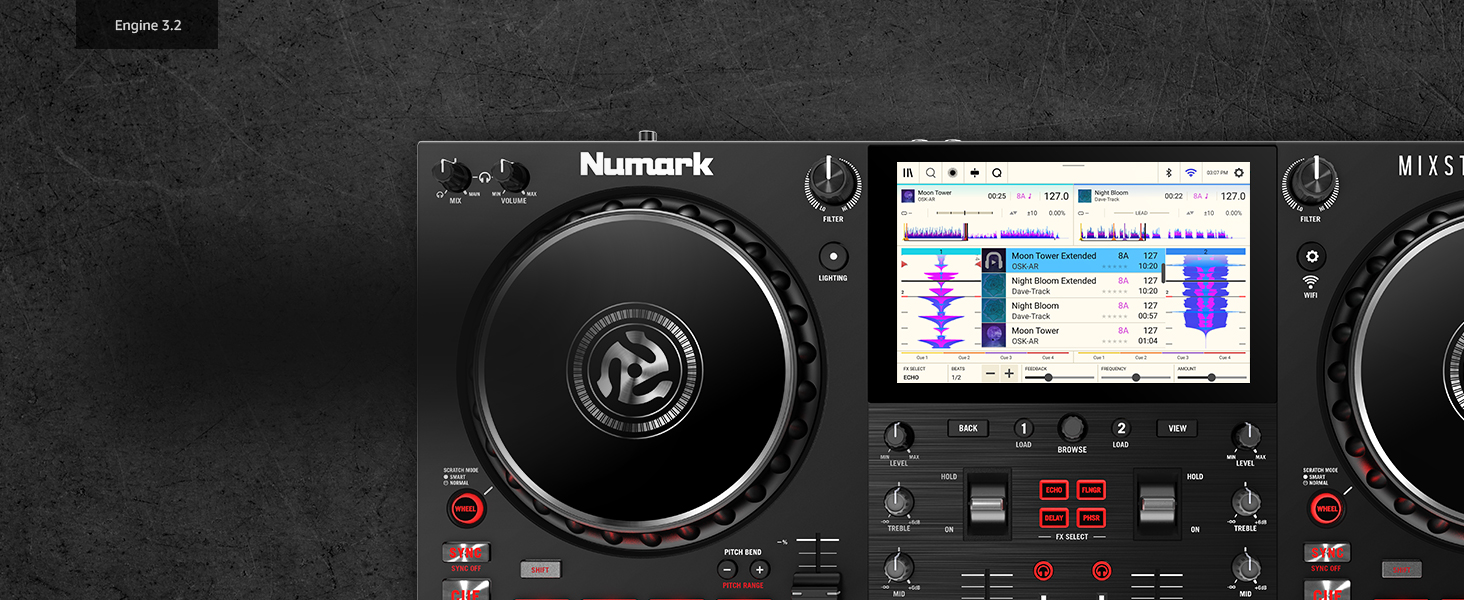Open the library collection icon on touchscreen

pyautogui.click(x=909, y=172)
